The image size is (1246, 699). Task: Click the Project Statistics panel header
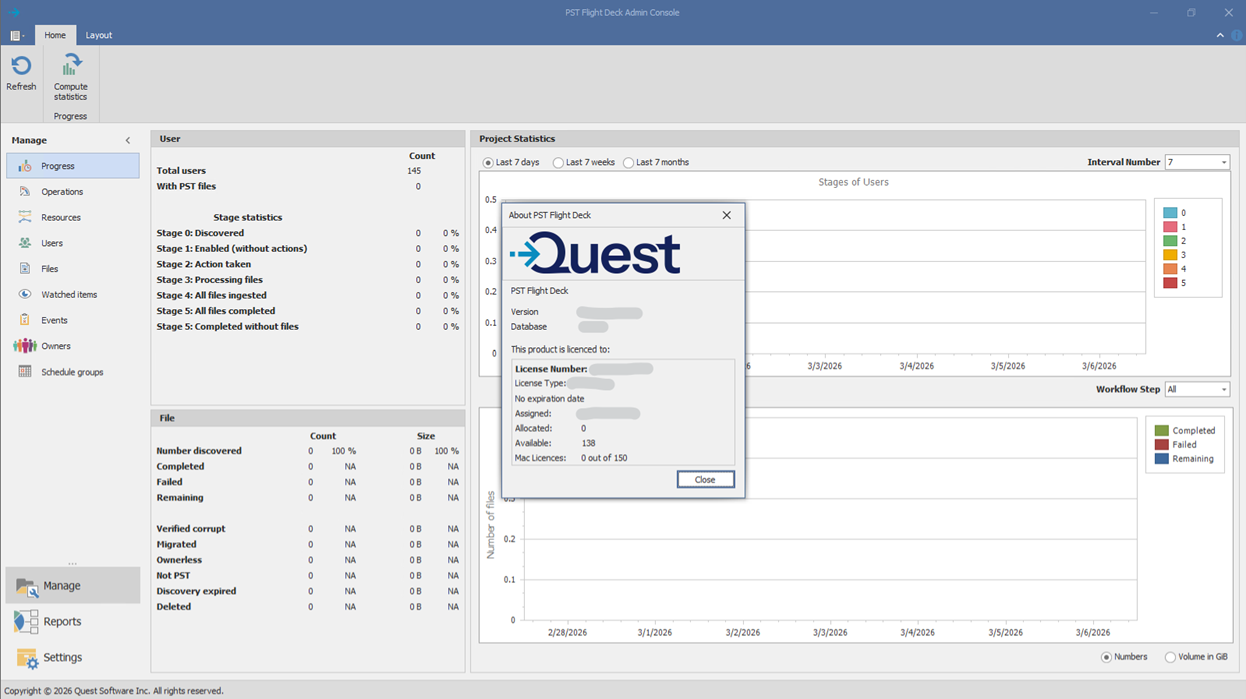(853, 139)
